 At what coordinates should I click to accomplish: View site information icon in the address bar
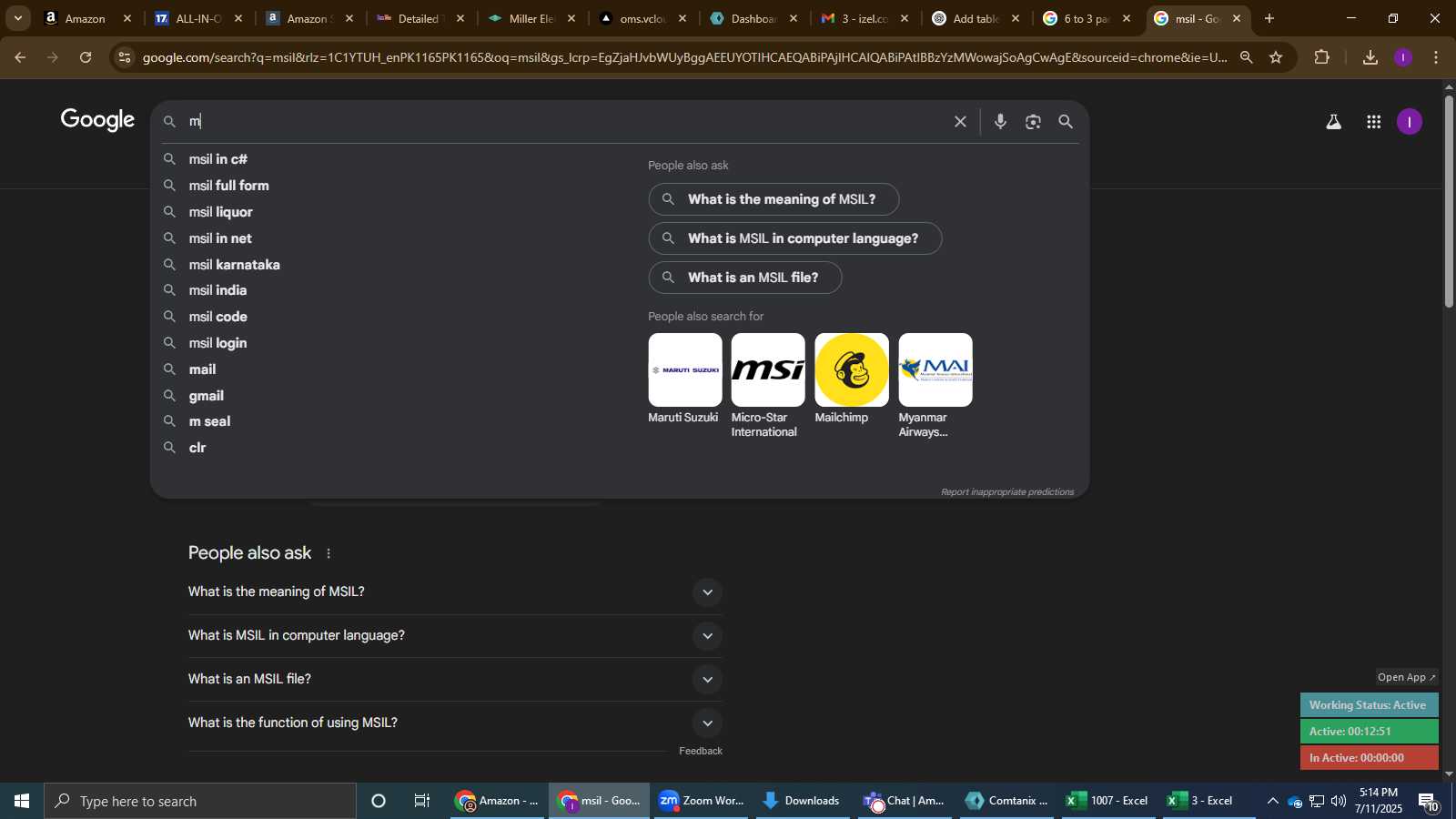pyautogui.click(x=125, y=57)
